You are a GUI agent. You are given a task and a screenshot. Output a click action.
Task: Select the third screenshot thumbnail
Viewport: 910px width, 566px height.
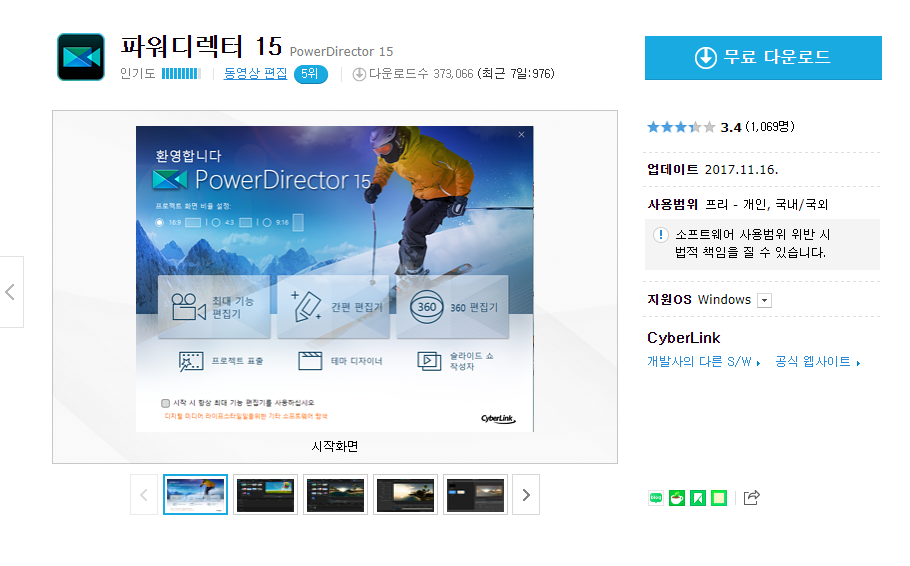[x=335, y=495]
